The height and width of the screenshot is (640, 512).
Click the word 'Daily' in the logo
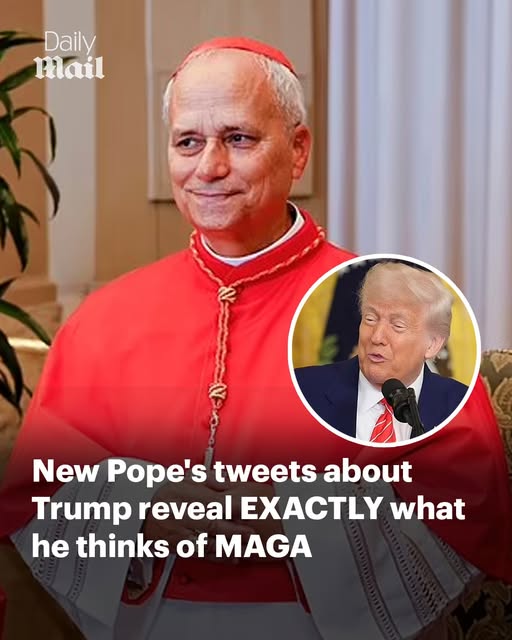point(70,43)
